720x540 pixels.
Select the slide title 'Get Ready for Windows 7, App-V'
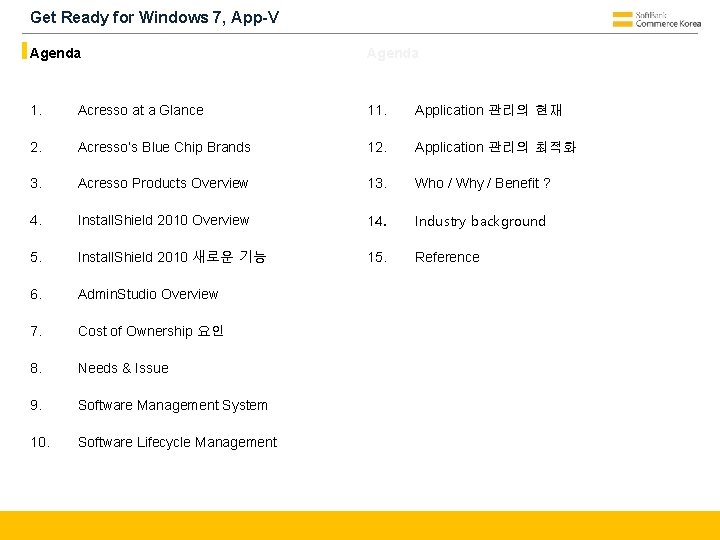tap(154, 17)
